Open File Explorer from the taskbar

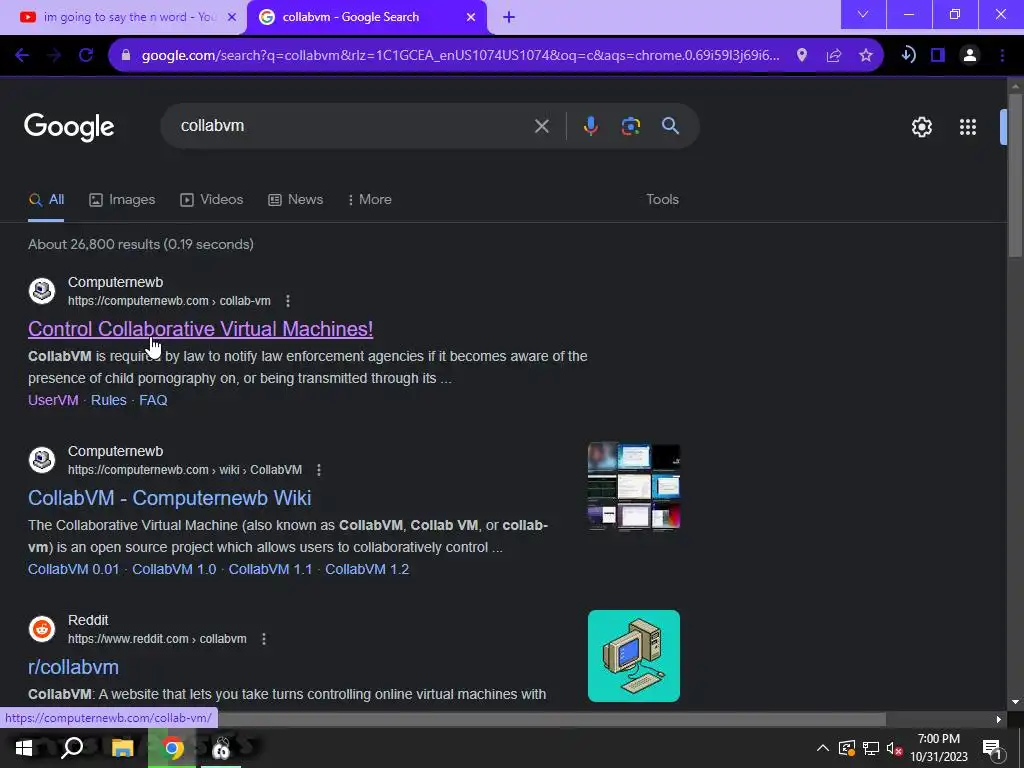(122, 748)
